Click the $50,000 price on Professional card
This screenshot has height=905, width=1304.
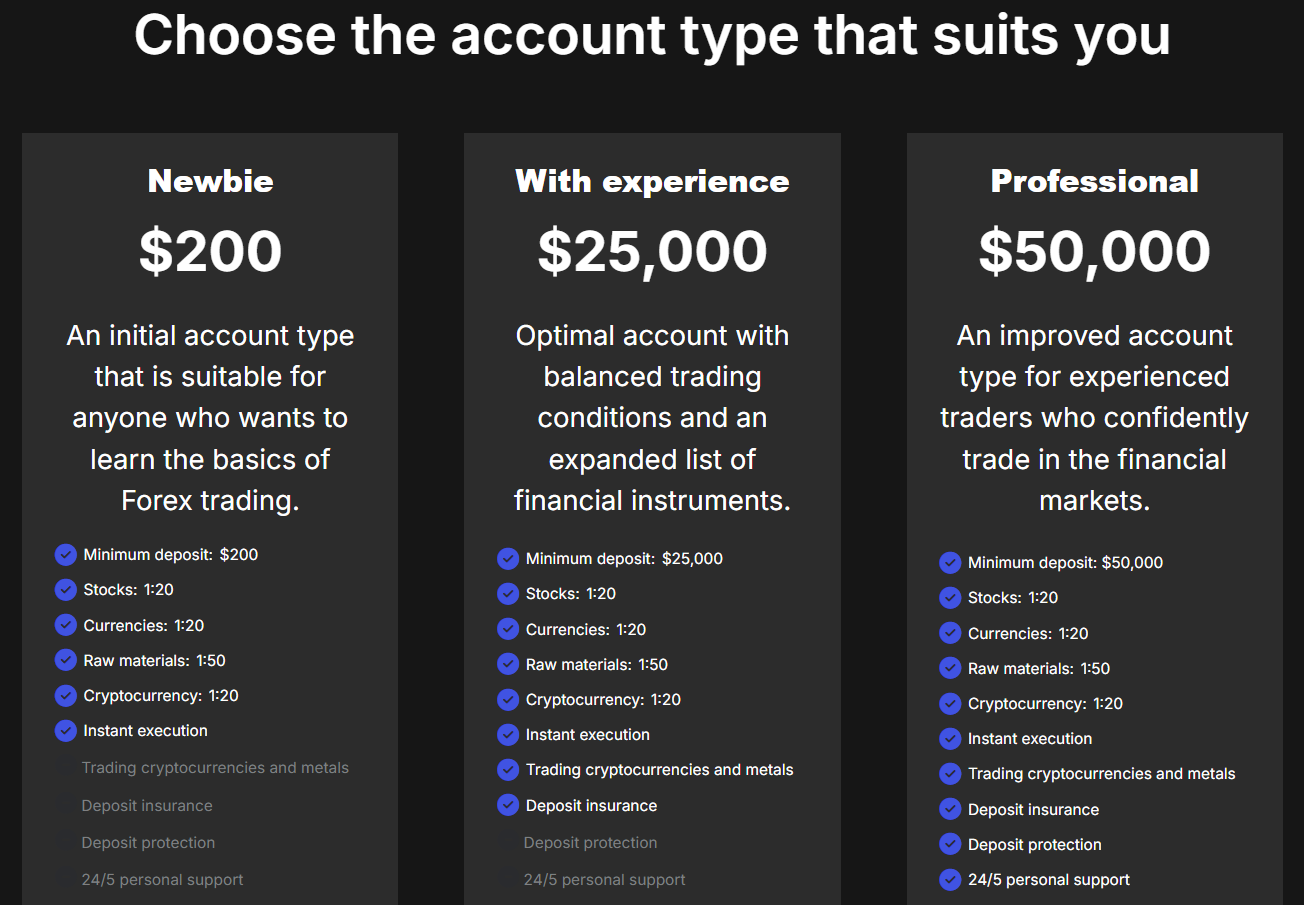(x=1094, y=251)
